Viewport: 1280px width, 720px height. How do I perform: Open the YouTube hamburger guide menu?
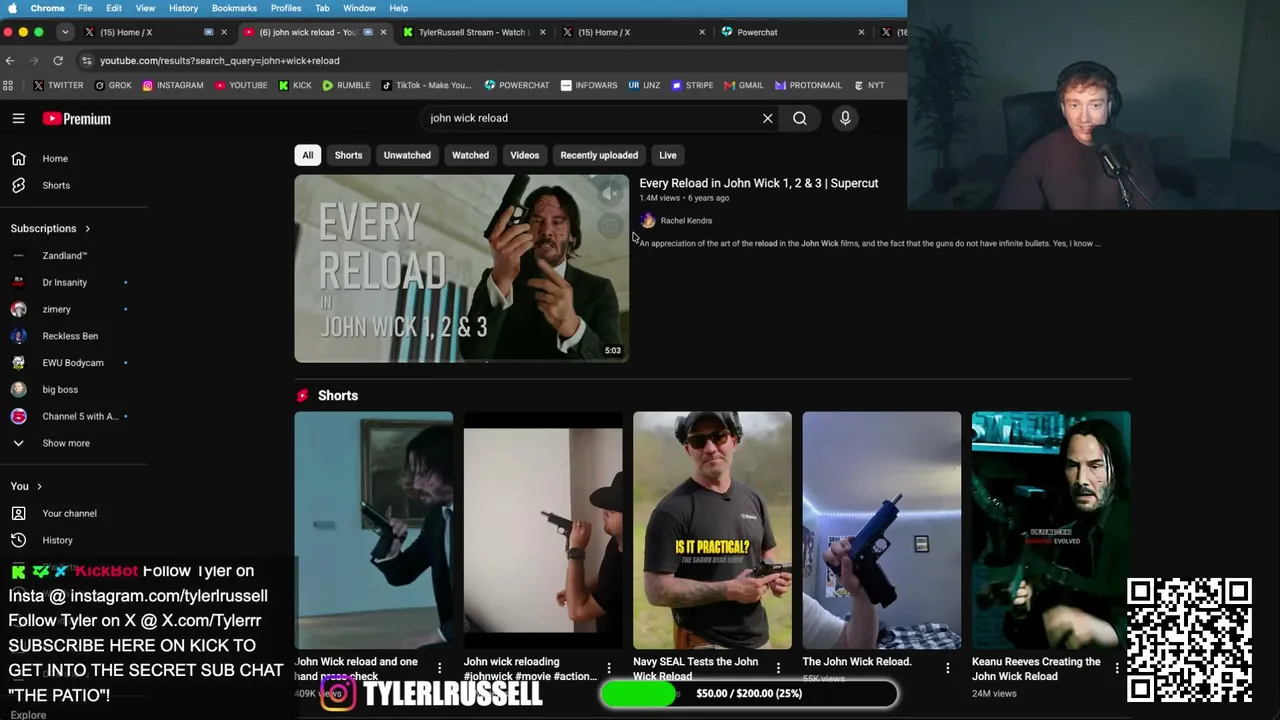pos(18,118)
